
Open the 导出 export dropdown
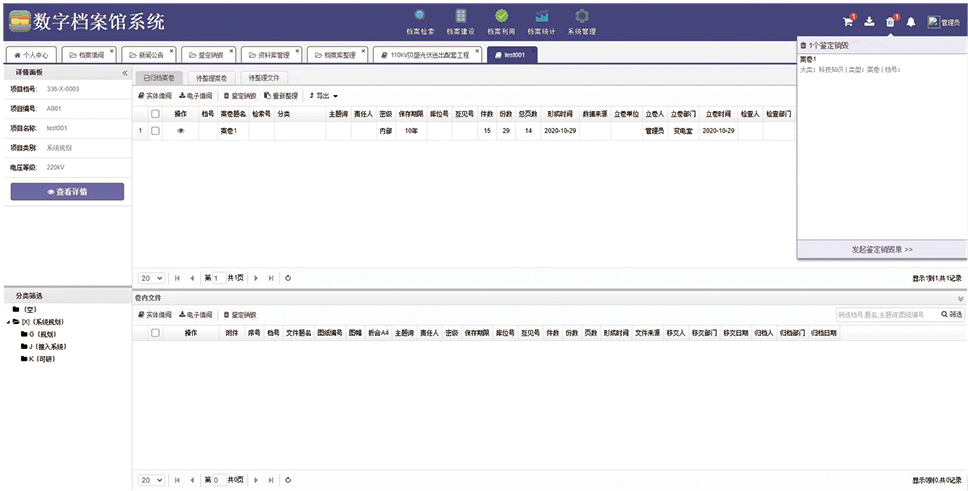(323, 96)
